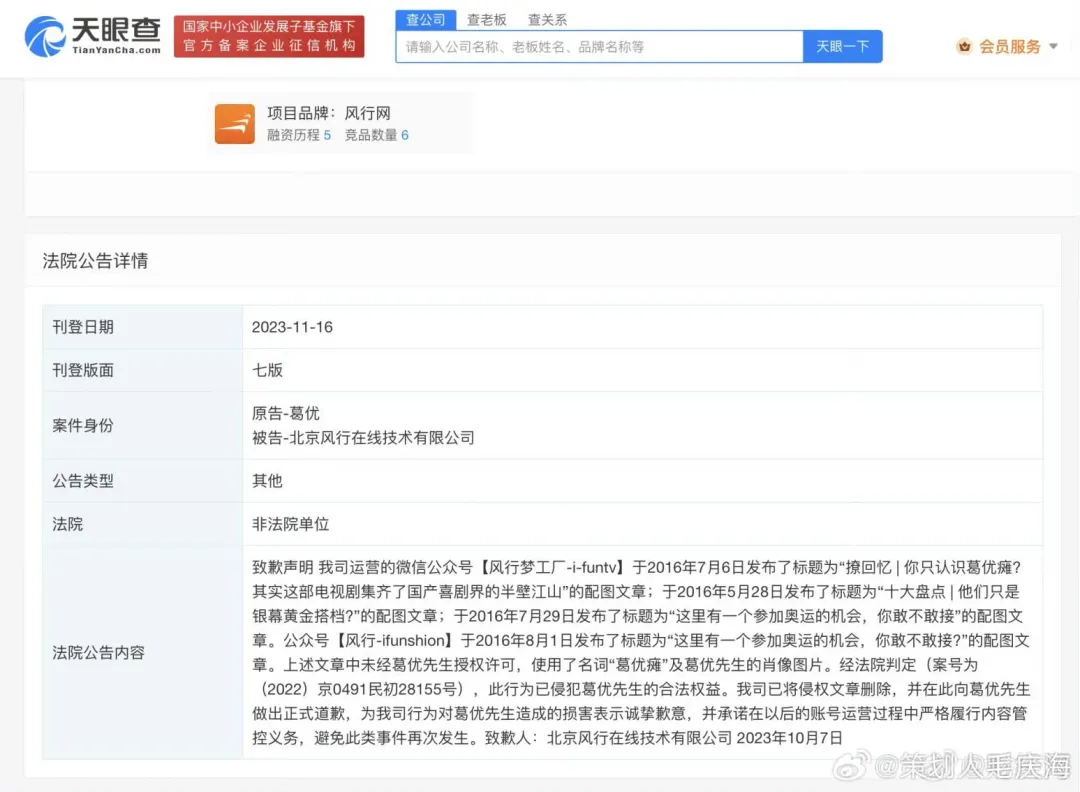Open the 竞品数量 6 link

tap(376, 135)
